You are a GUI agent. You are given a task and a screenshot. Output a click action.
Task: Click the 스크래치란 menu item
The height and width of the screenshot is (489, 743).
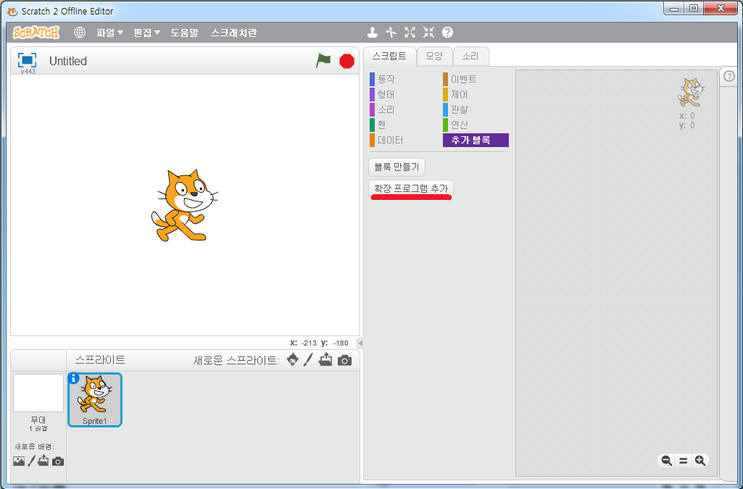coord(234,33)
